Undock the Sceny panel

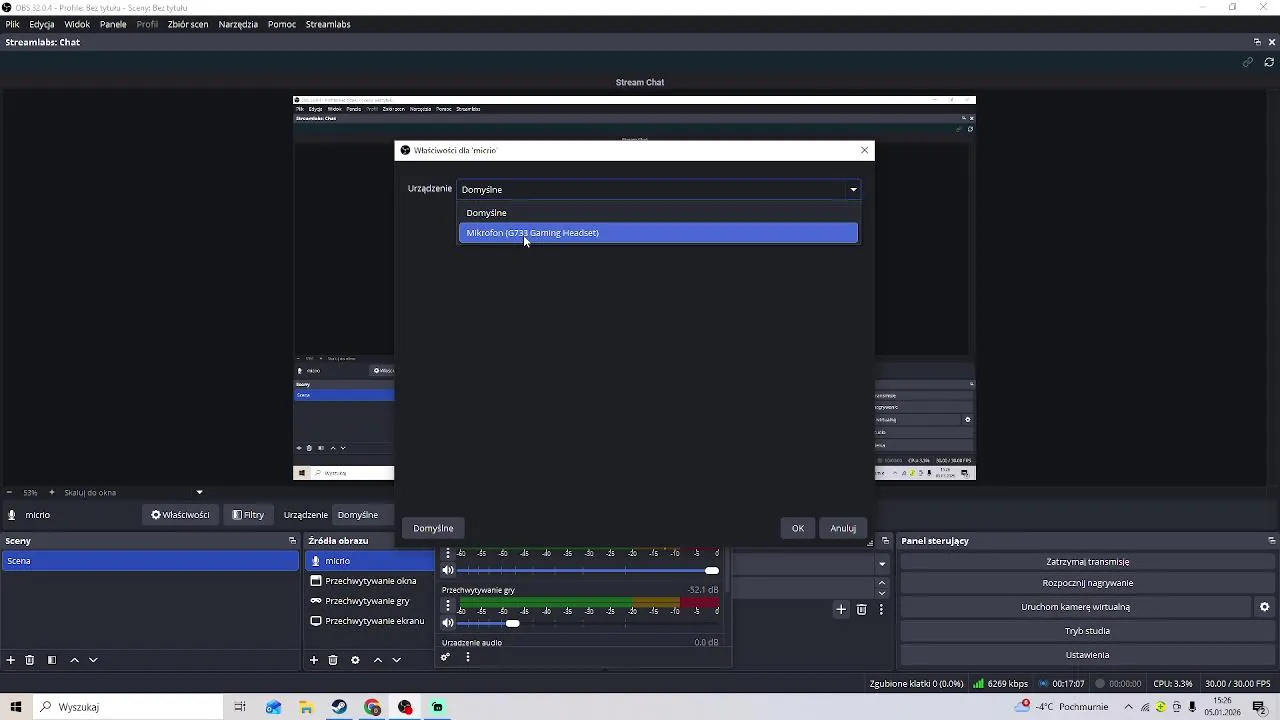pos(292,541)
